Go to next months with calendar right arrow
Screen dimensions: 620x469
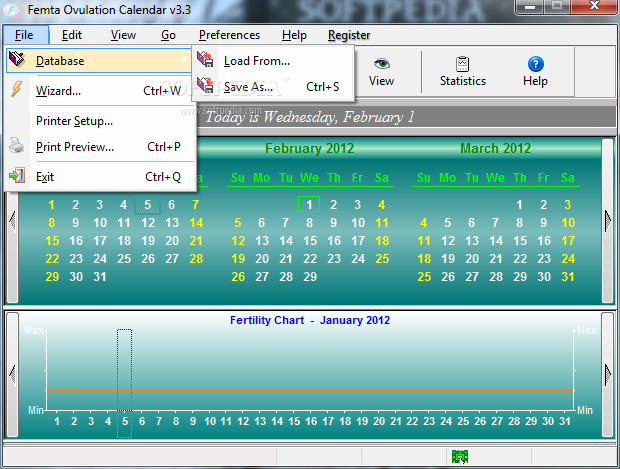(608, 220)
